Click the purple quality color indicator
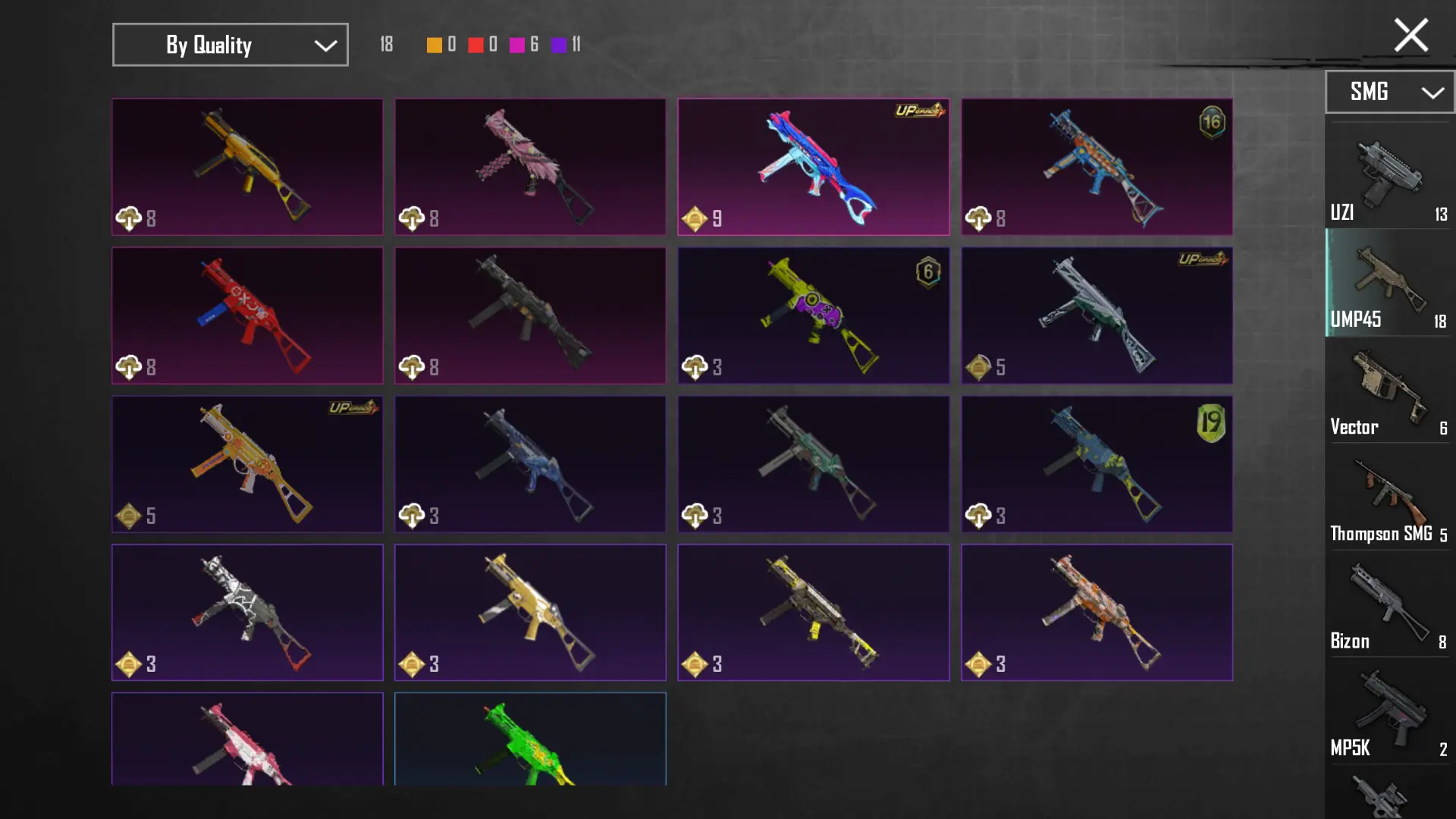This screenshot has height=819, width=1456. 558,45
